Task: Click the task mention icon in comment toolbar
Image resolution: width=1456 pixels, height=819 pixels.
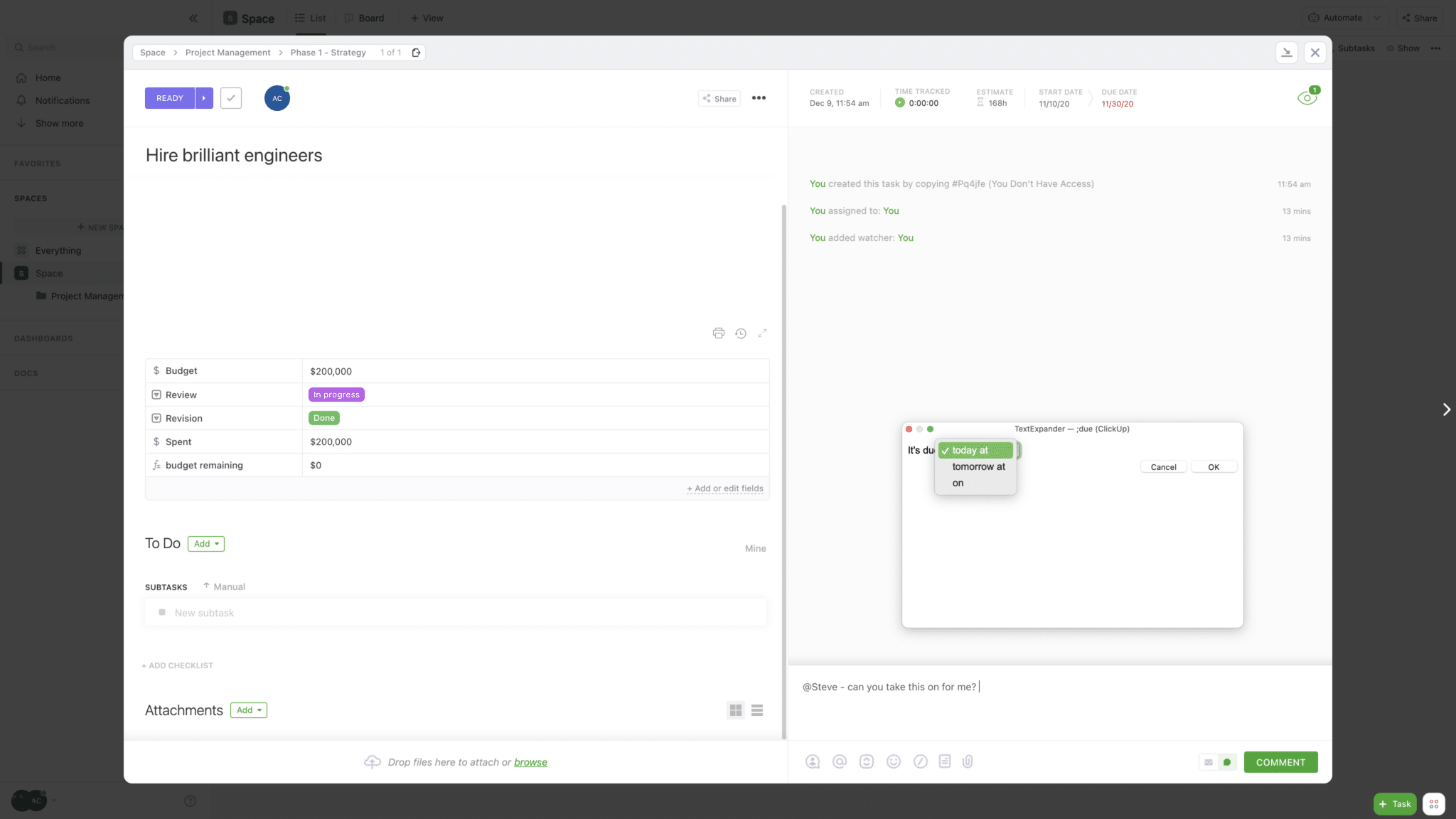Action: pos(867,761)
